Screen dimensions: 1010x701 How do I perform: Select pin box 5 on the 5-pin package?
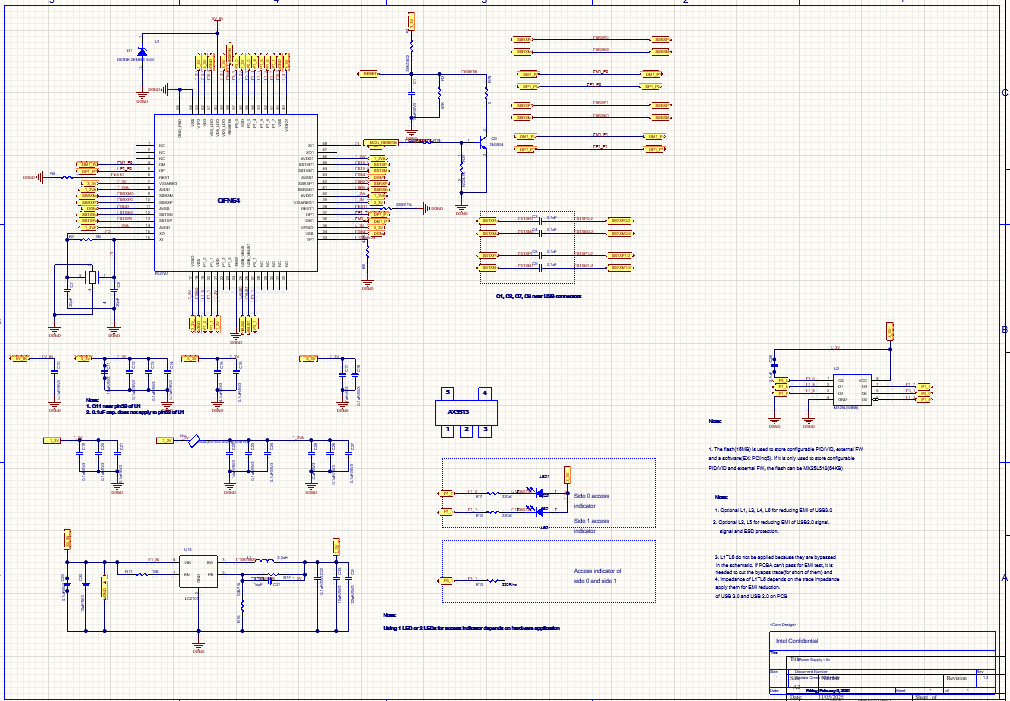(447, 394)
